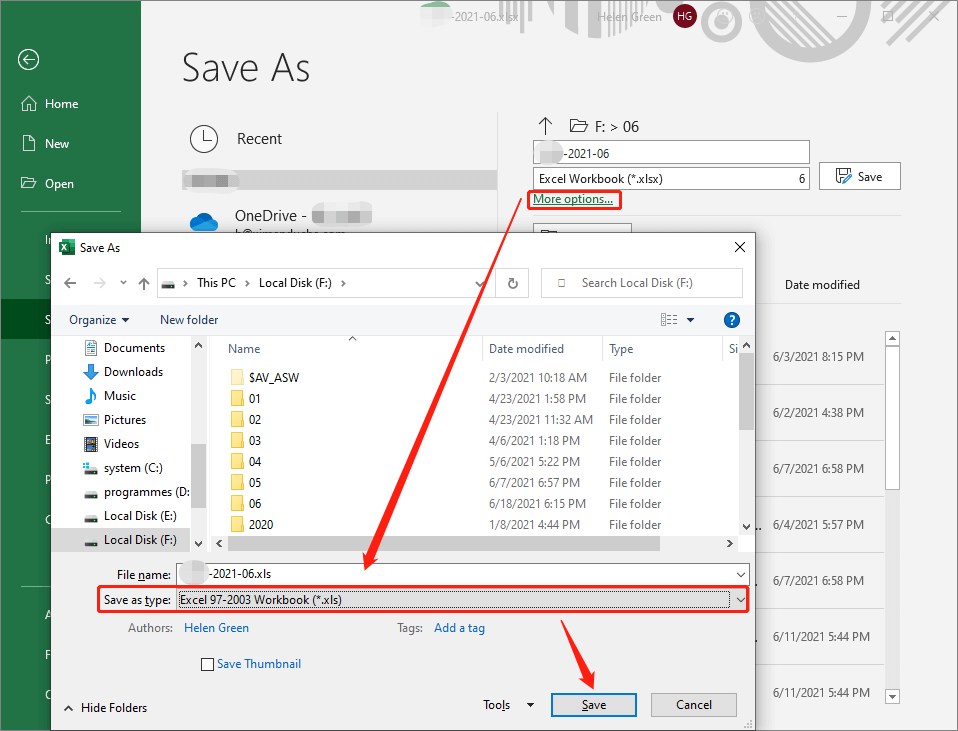Click the Add a tag link
The width and height of the screenshot is (958, 731).
(x=459, y=628)
